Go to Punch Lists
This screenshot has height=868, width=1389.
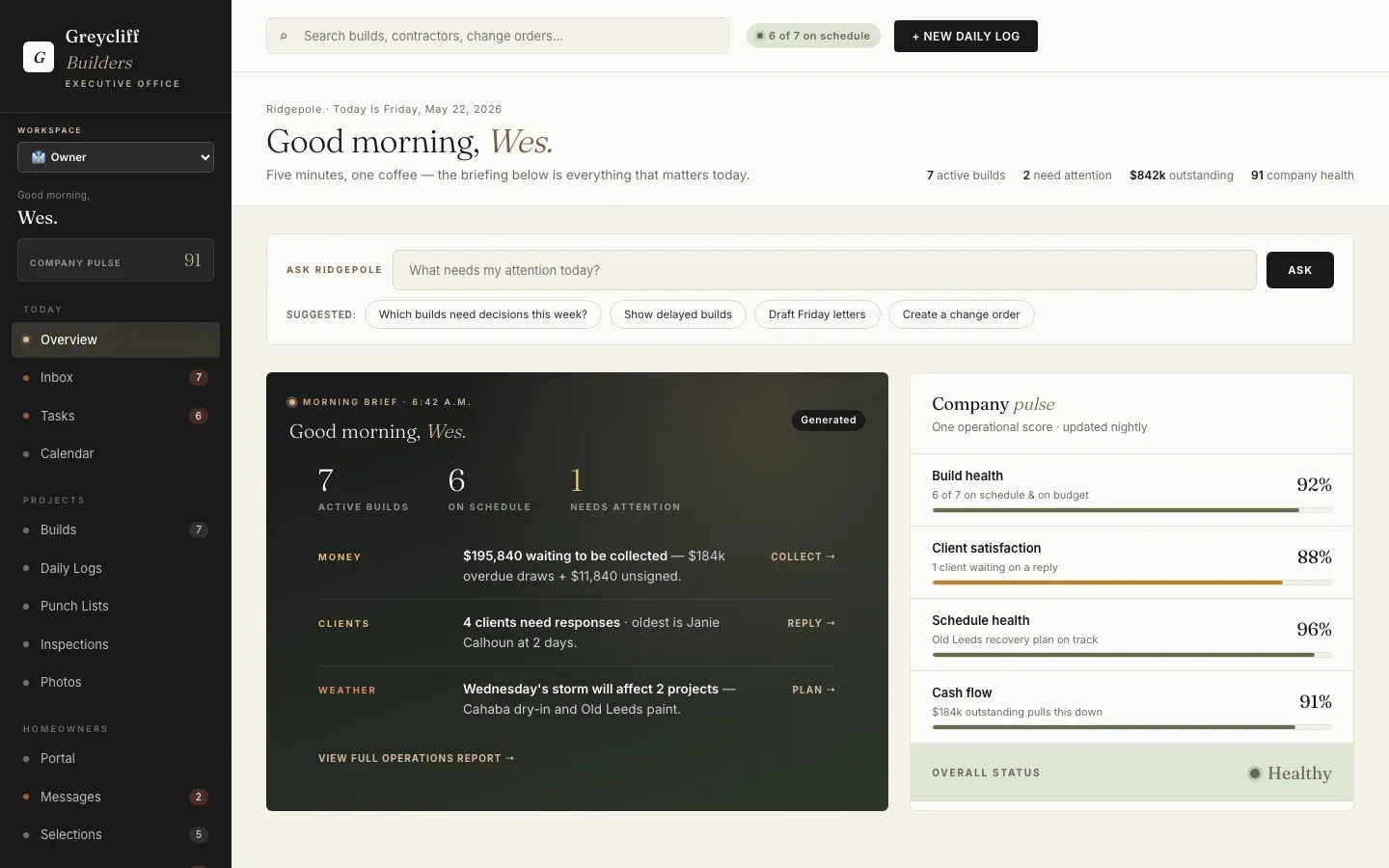(116, 606)
